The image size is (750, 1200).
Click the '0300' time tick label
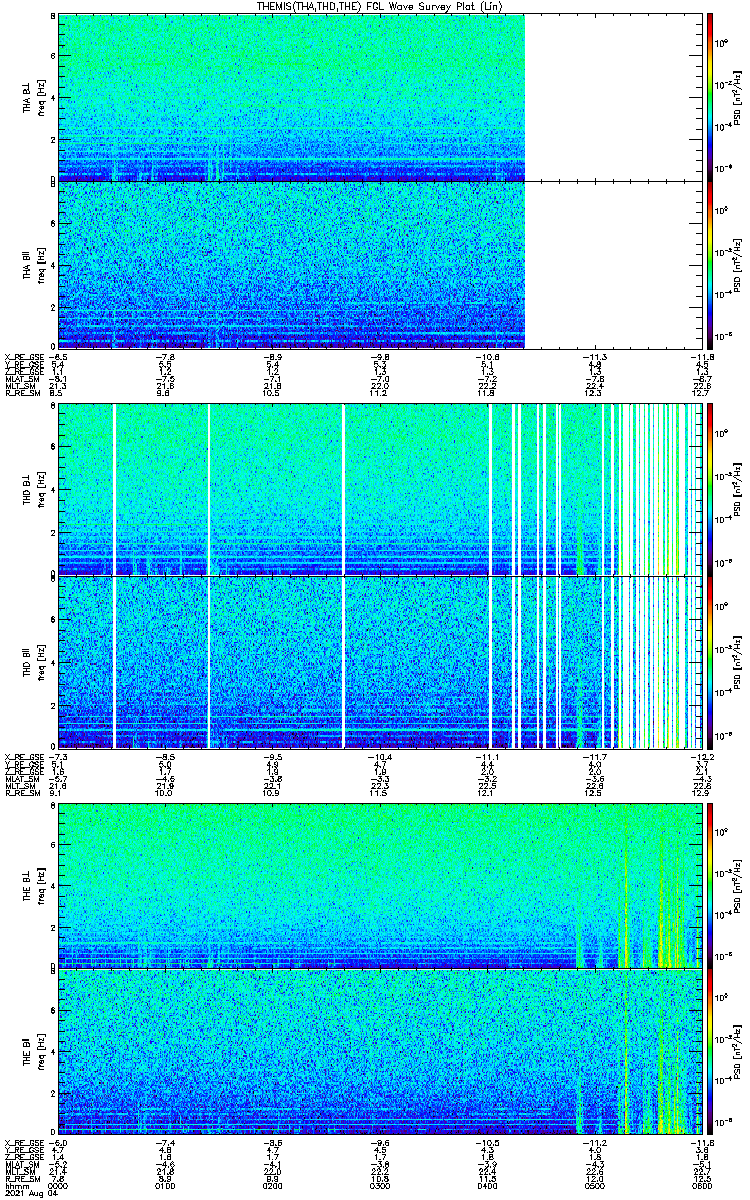[379, 1186]
